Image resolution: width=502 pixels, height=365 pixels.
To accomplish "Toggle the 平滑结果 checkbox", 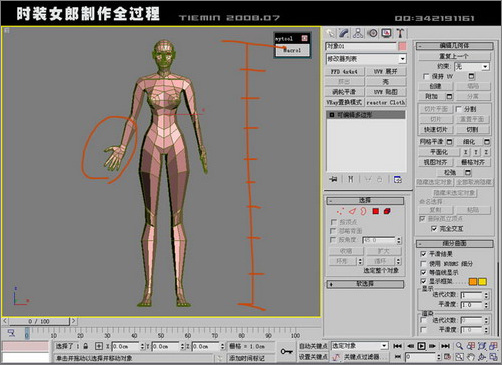I will point(423,254).
